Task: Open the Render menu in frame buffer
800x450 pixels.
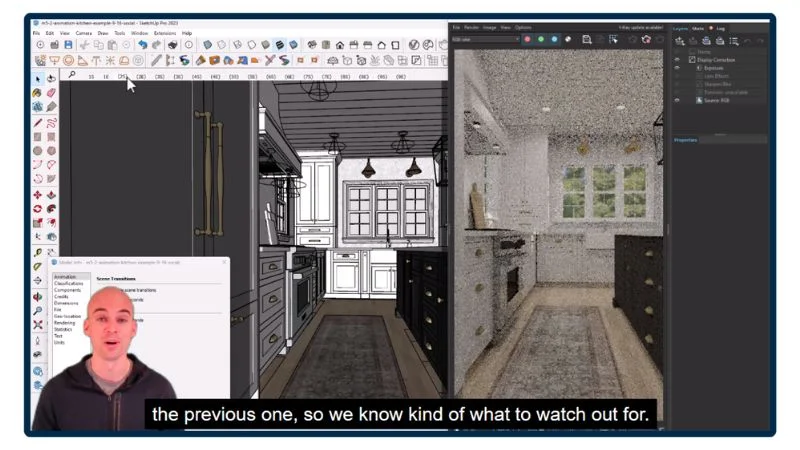Action: point(471,28)
